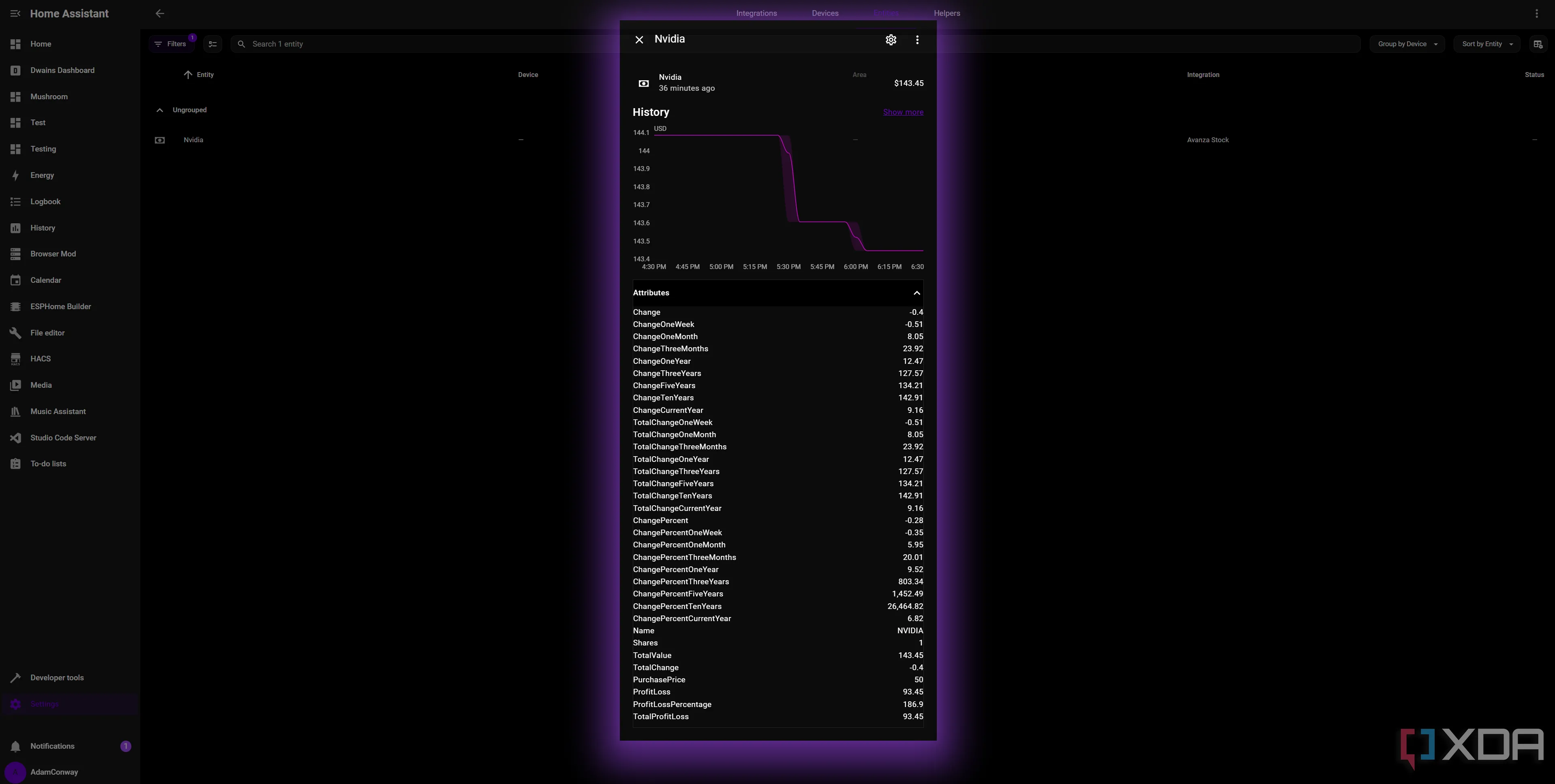
Task: Open Notifications panel
Action: [70, 747]
